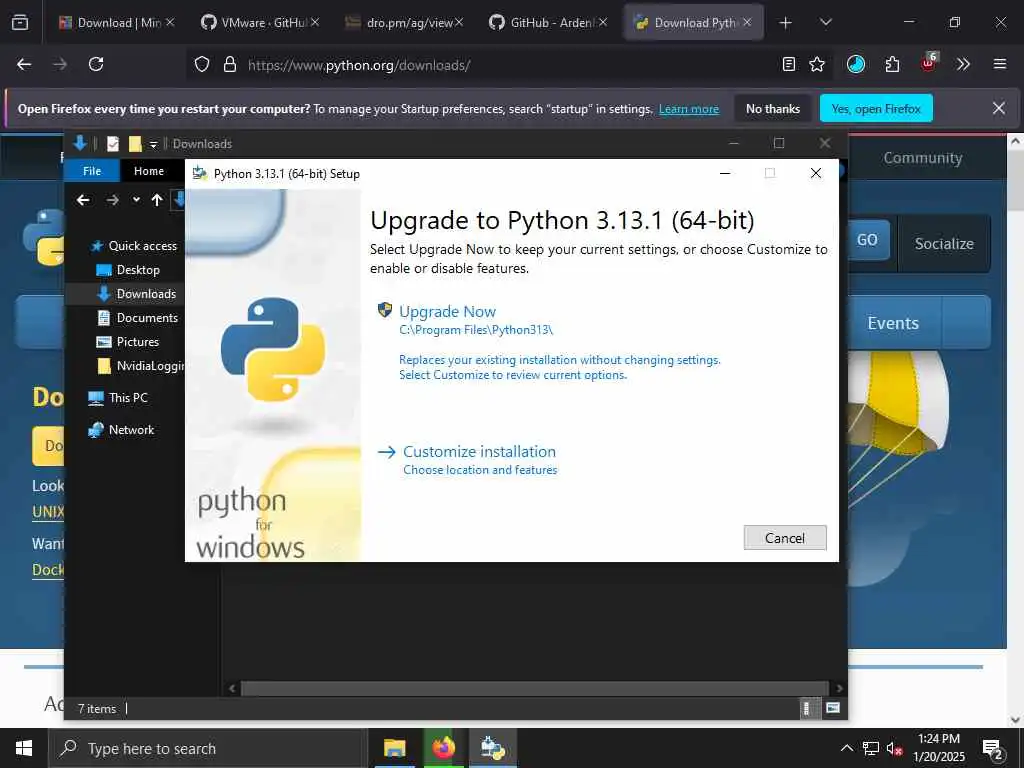Open File Explorer from taskbar

(394, 748)
